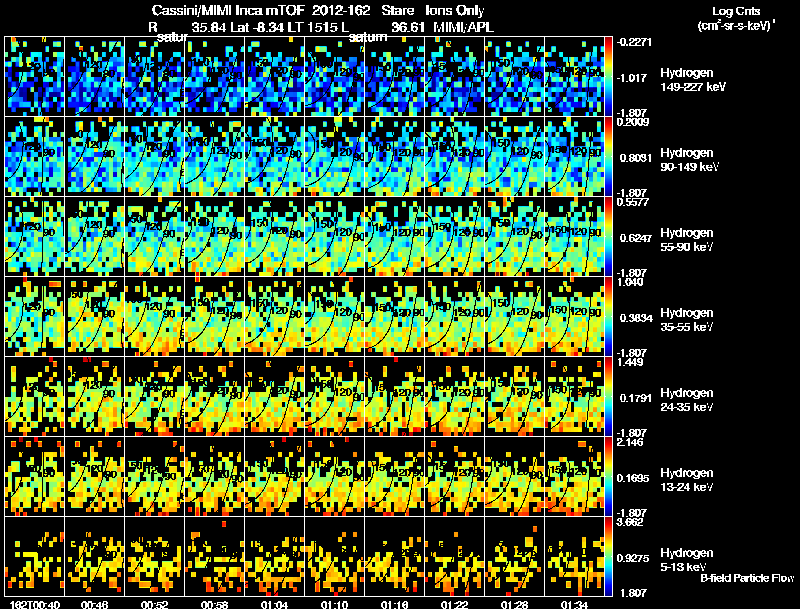Click the '01:04' time axis label
800x609 pixels.
(274, 604)
